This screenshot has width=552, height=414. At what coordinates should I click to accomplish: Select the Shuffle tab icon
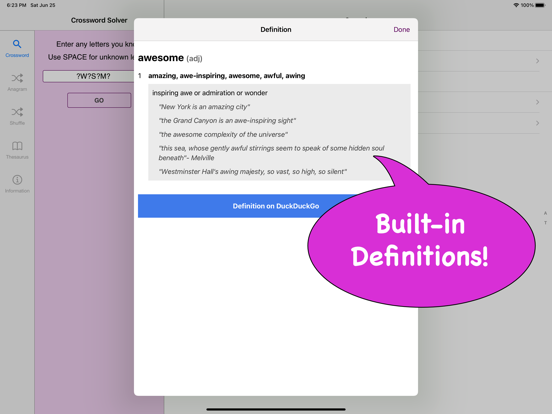17,112
